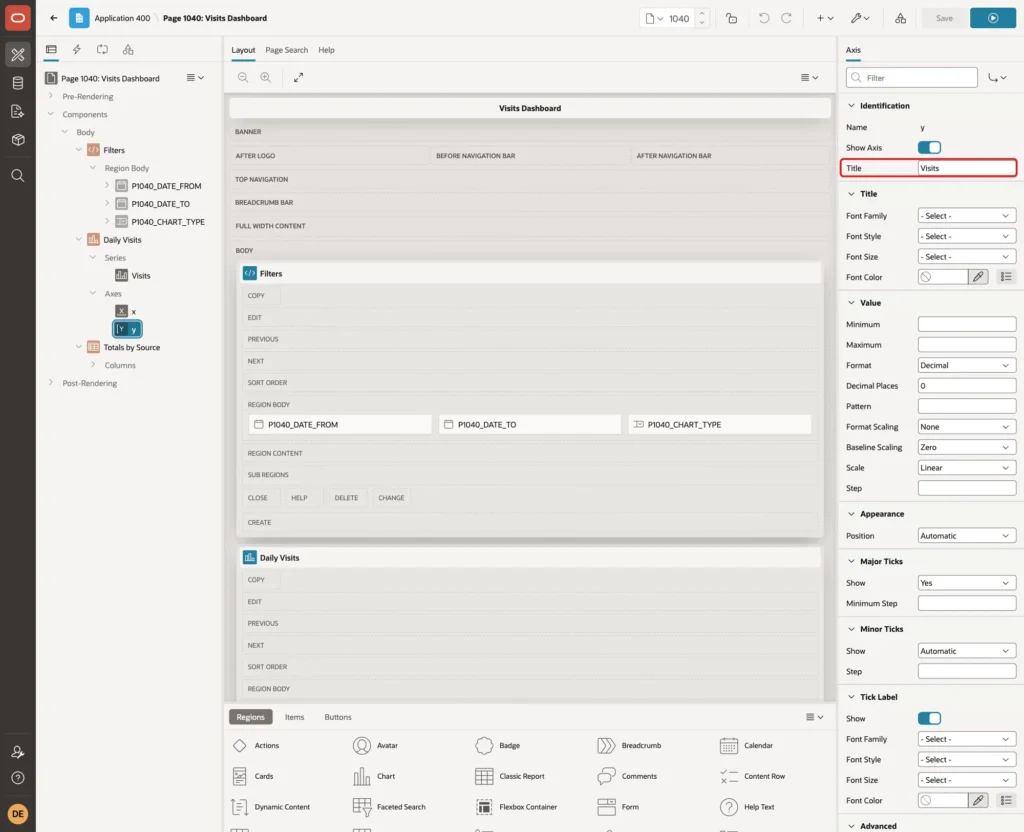Image resolution: width=1024 pixels, height=832 pixels.
Task: Open the Shared Components icon in top toolbar
Action: coord(900,18)
